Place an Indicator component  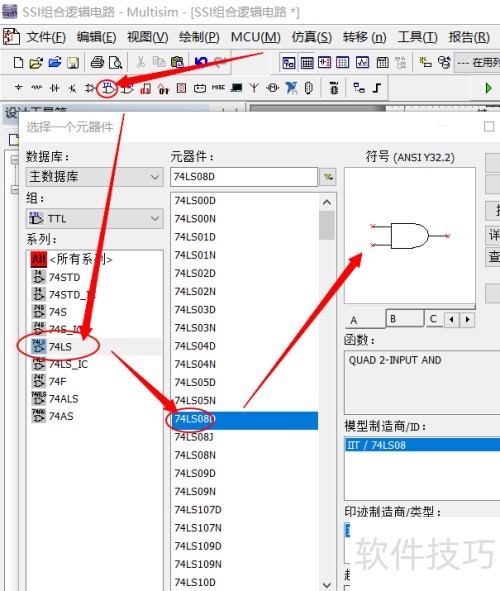(181, 88)
